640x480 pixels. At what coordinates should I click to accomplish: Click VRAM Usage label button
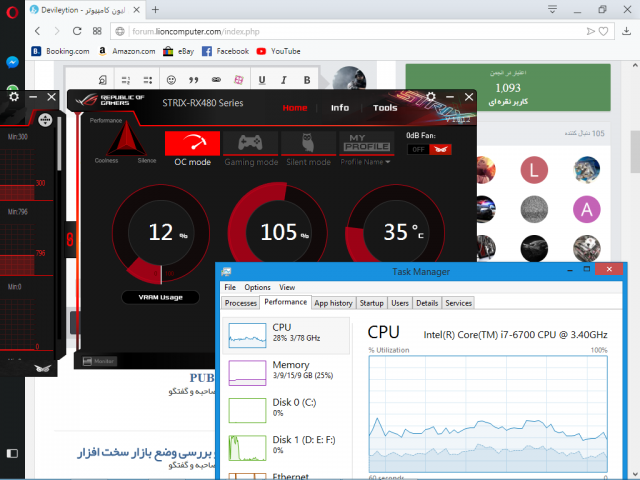click(160, 297)
